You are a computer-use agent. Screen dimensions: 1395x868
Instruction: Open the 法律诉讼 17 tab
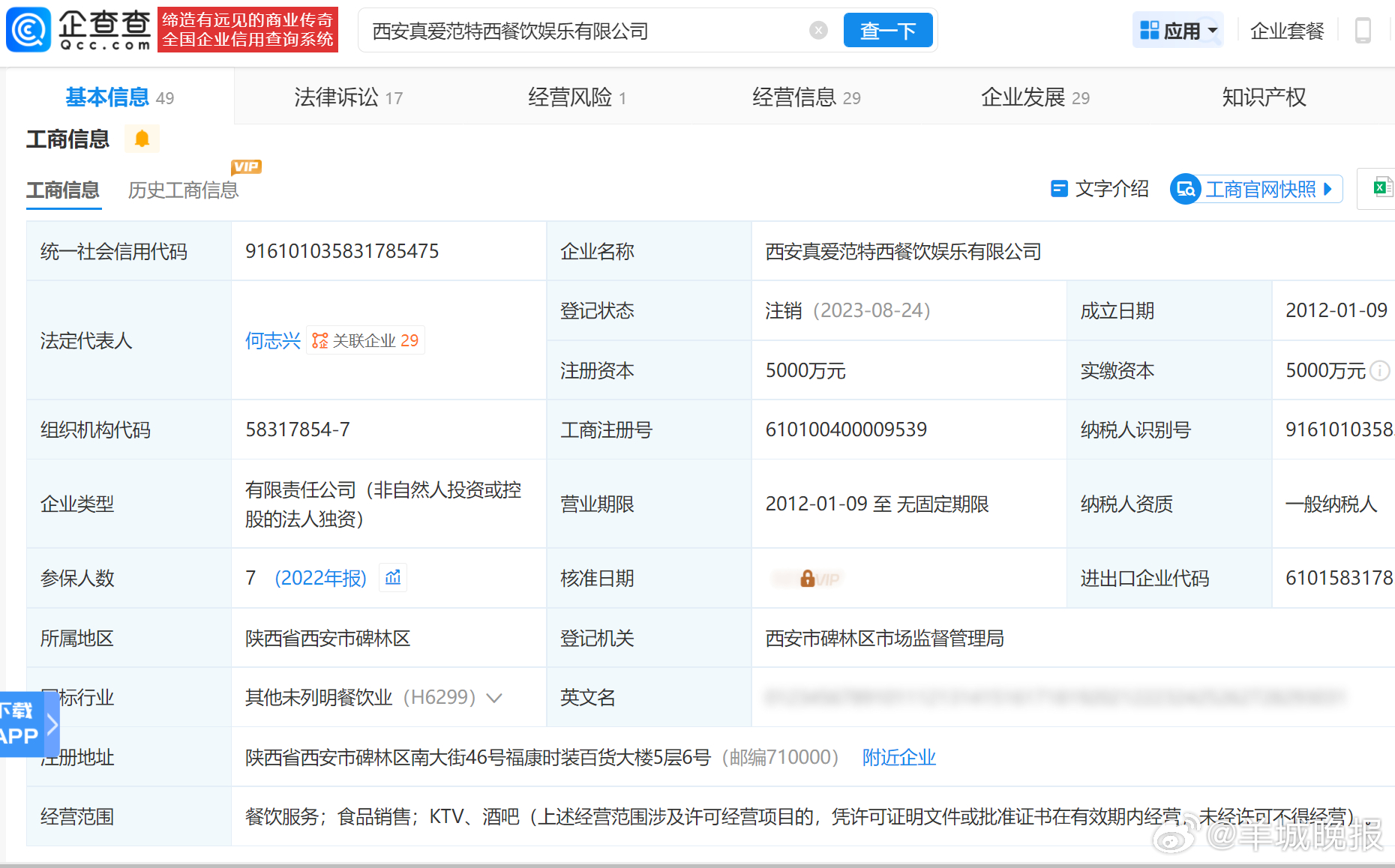(x=349, y=97)
